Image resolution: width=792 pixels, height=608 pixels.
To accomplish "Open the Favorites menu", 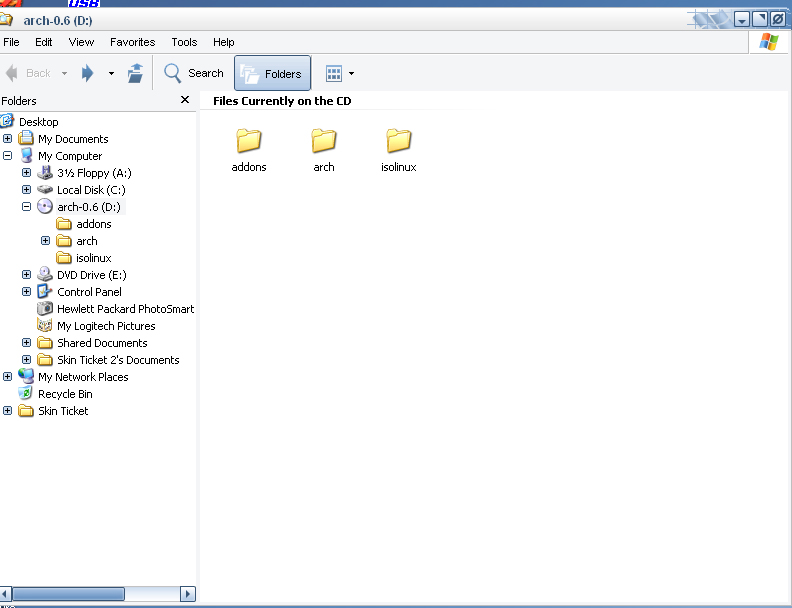I will 132,42.
